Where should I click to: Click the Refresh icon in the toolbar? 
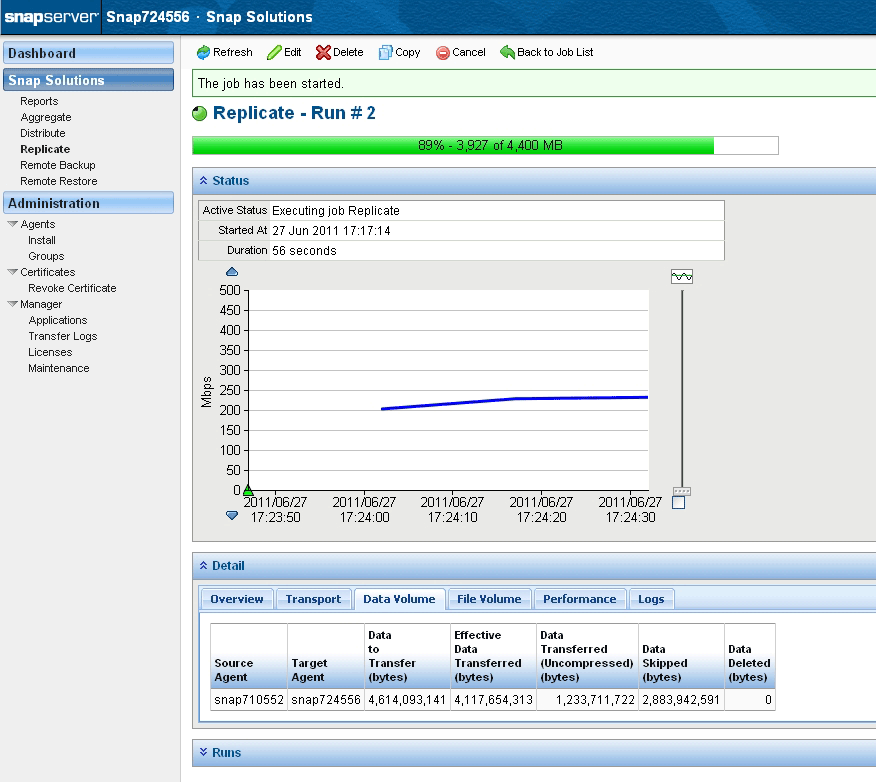coord(203,53)
